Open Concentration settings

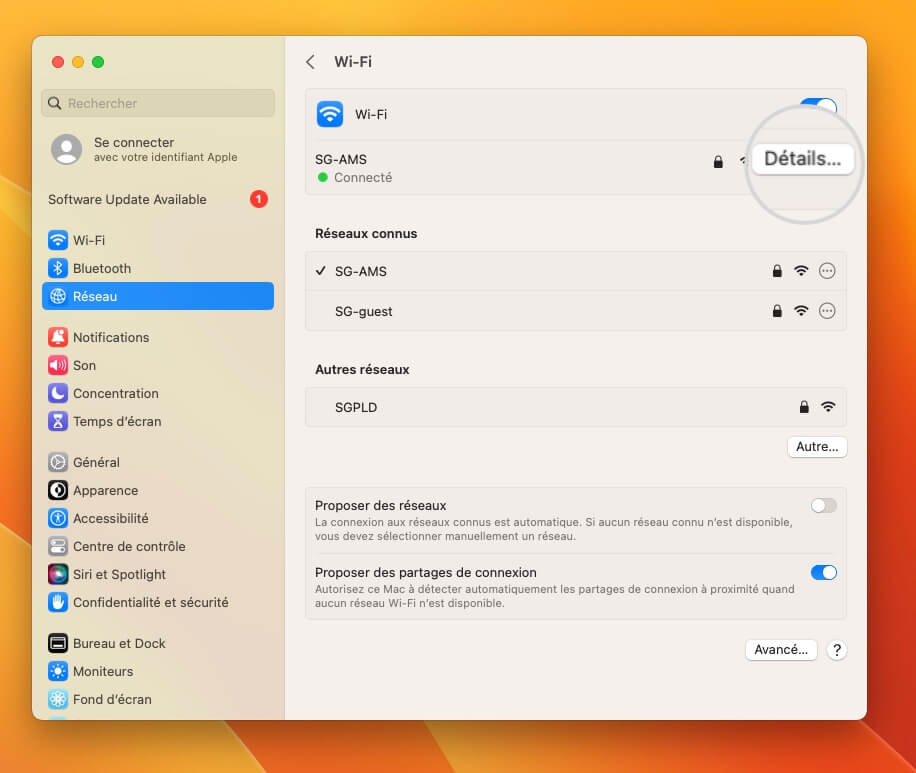tap(158, 393)
